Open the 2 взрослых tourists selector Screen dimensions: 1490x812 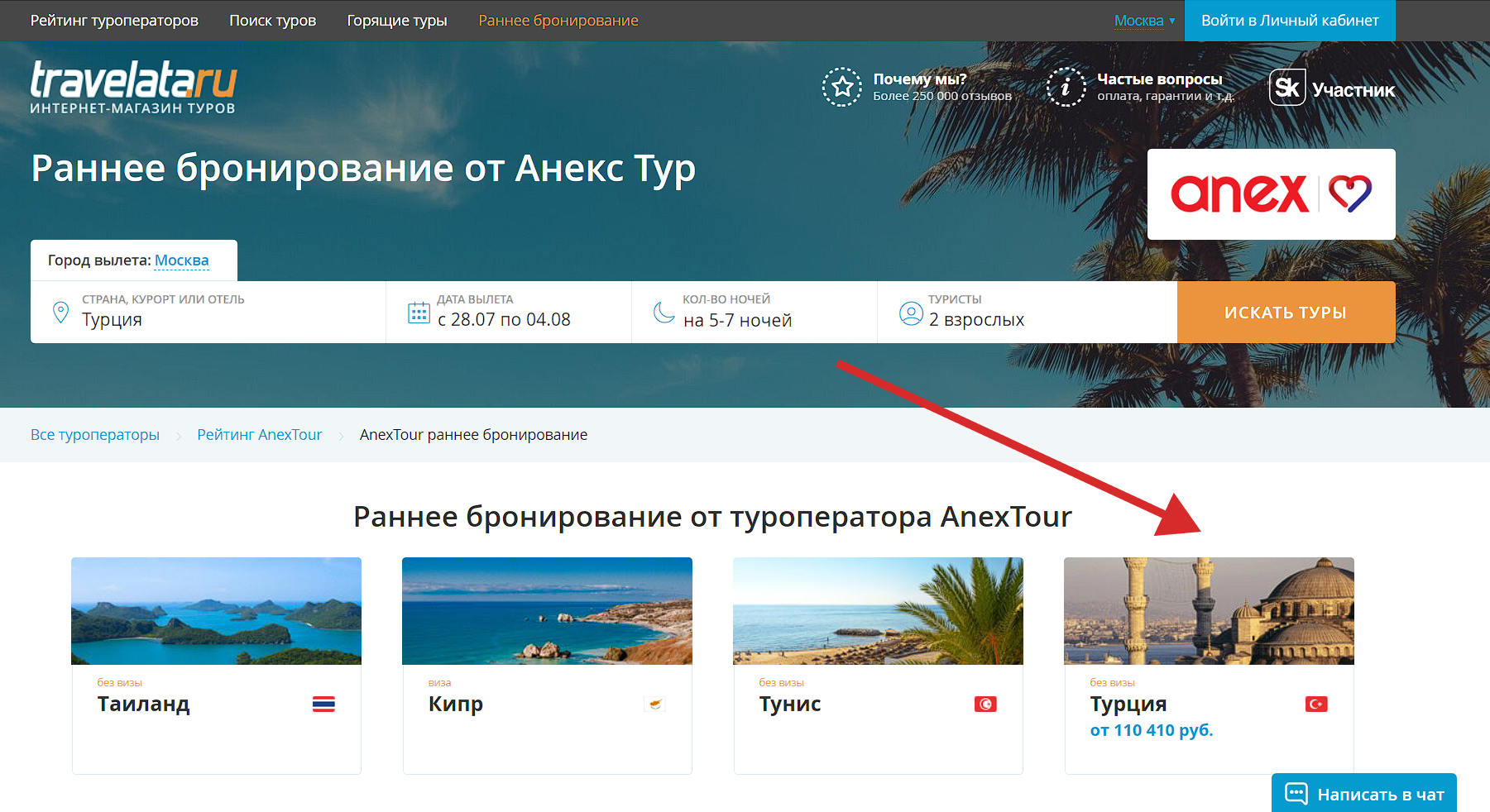[x=976, y=320]
